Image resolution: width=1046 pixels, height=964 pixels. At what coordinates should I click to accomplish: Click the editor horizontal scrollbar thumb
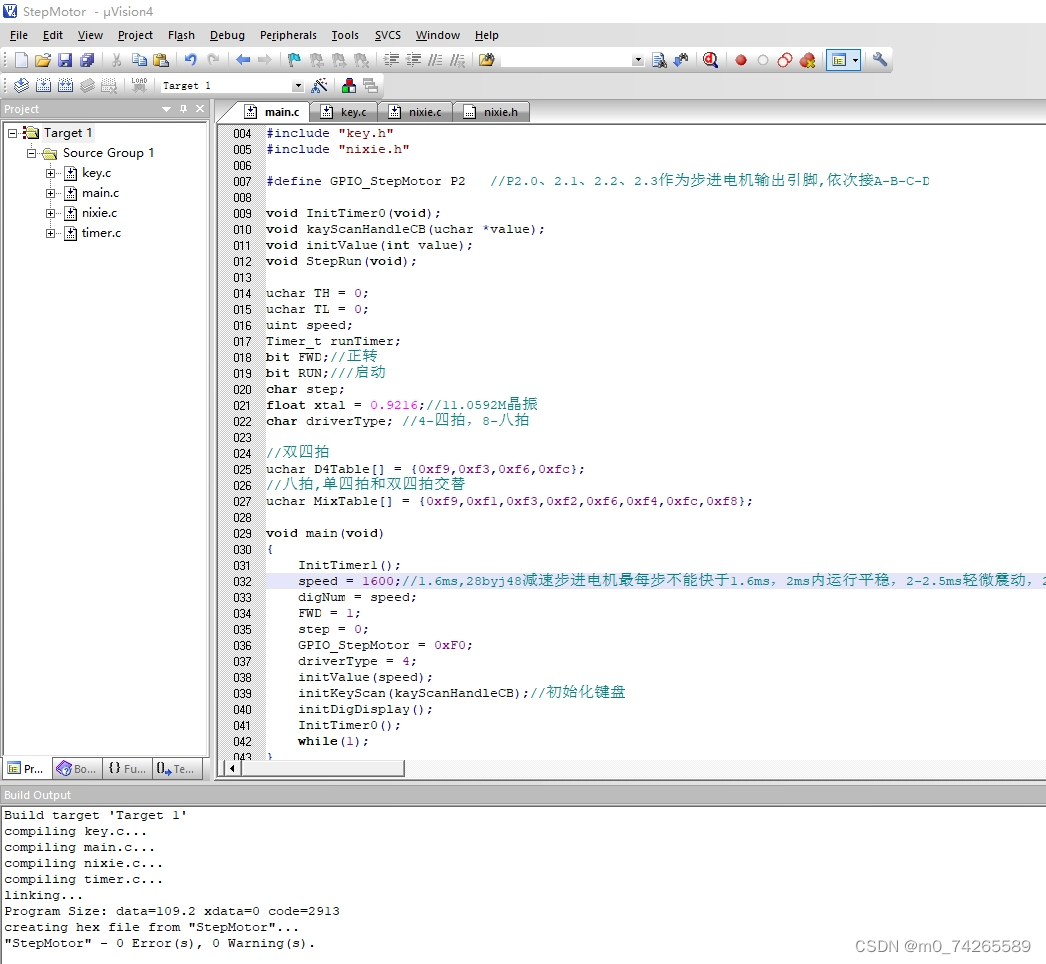tap(323, 769)
